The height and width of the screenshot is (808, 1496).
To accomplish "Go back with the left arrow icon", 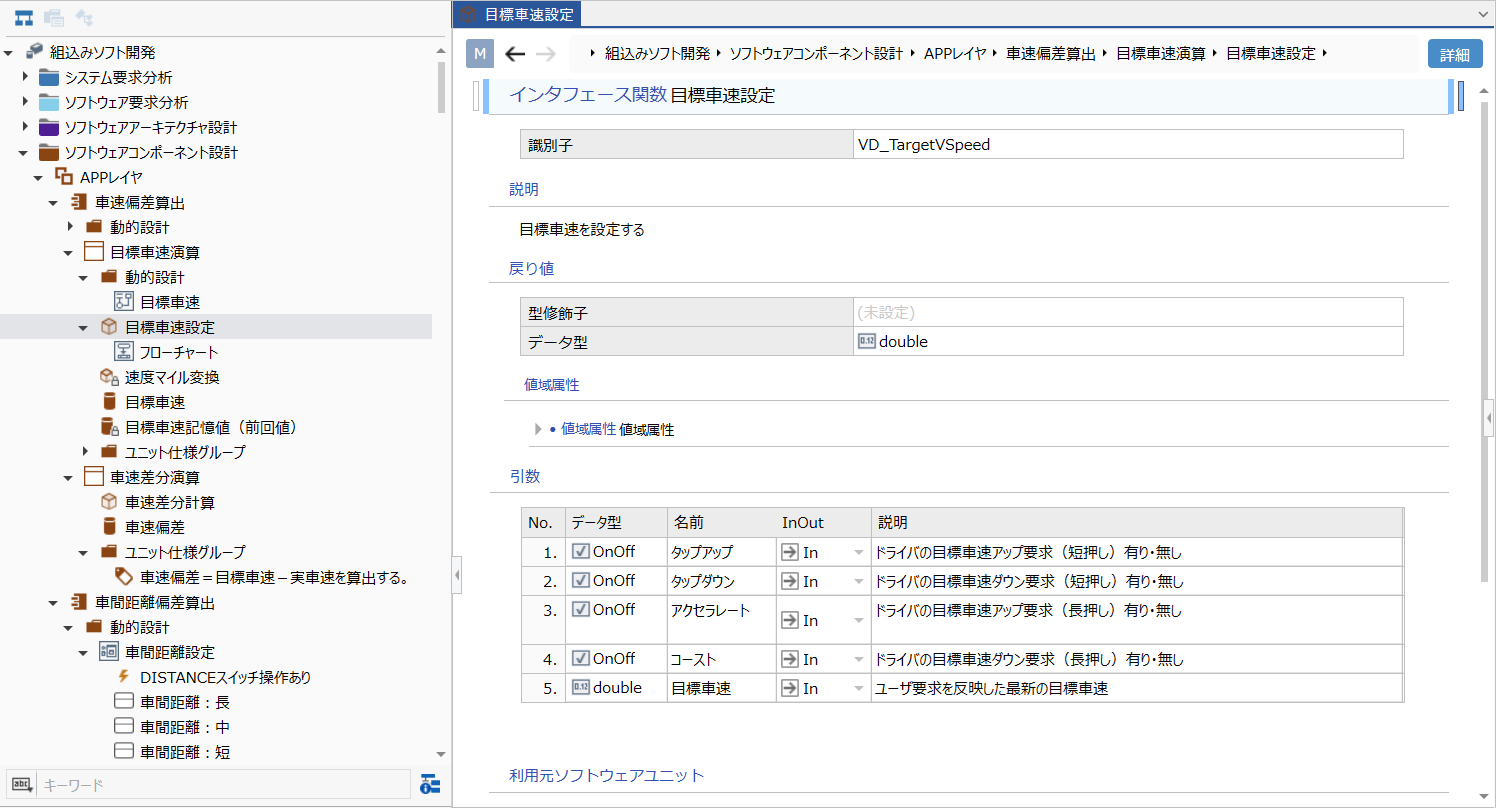I will [515, 54].
